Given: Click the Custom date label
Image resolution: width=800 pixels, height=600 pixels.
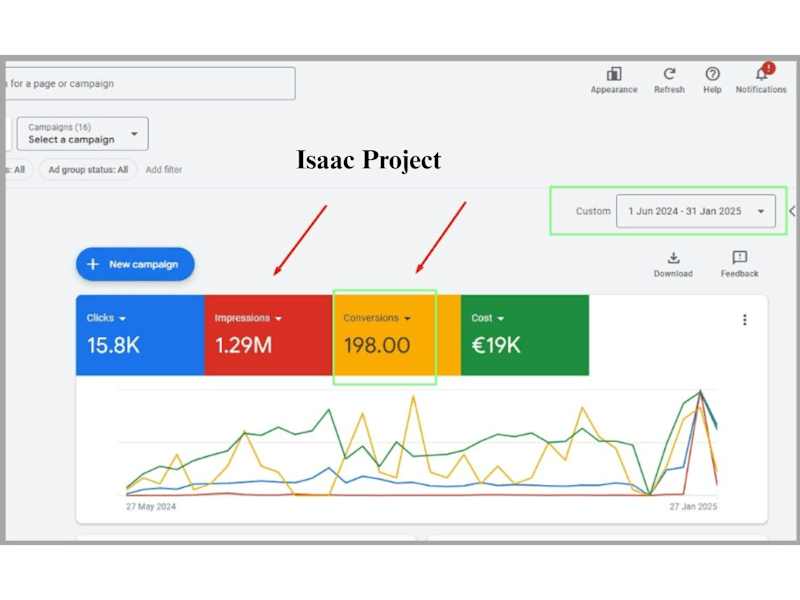Looking at the screenshot, I should 593,211.
